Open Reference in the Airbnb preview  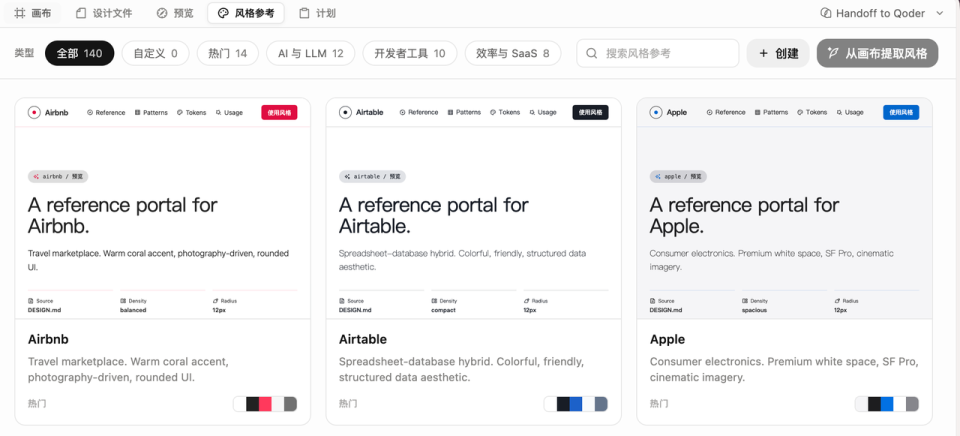[106, 113]
